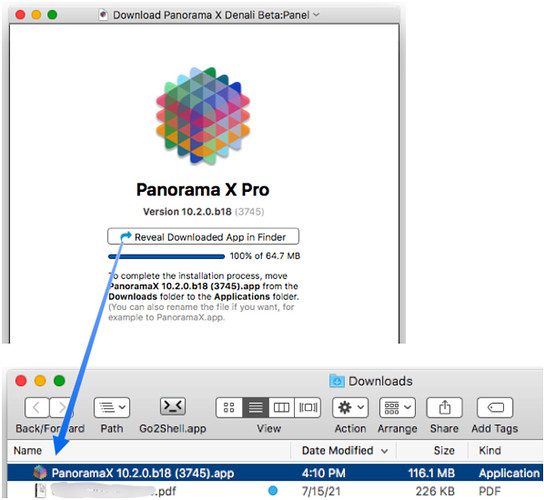The height and width of the screenshot is (500, 544).
Task: Click the 226 KB size cell
Action: pyautogui.click(x=435, y=491)
